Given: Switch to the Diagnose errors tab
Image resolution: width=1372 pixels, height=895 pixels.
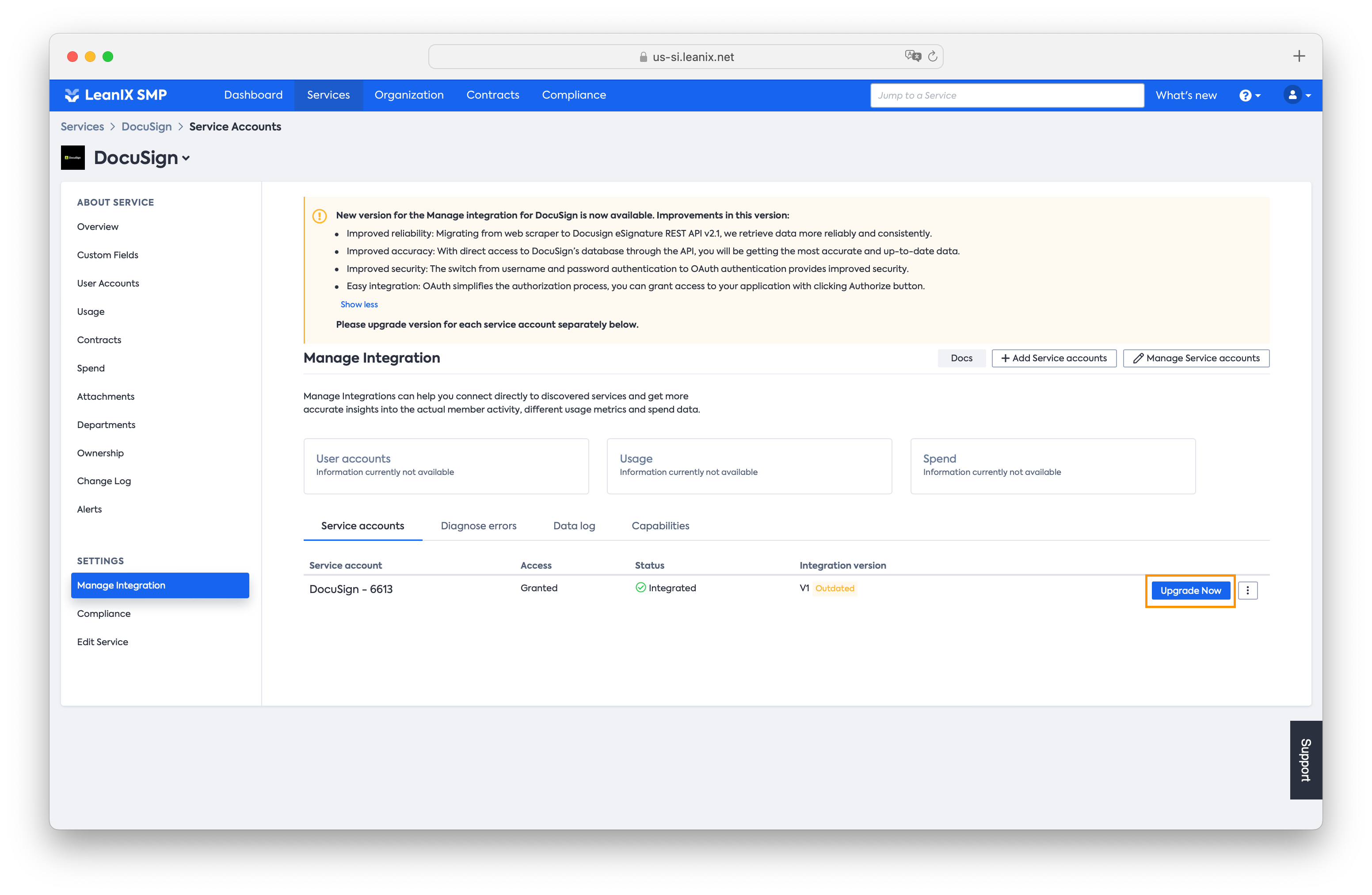Looking at the screenshot, I should (478, 526).
